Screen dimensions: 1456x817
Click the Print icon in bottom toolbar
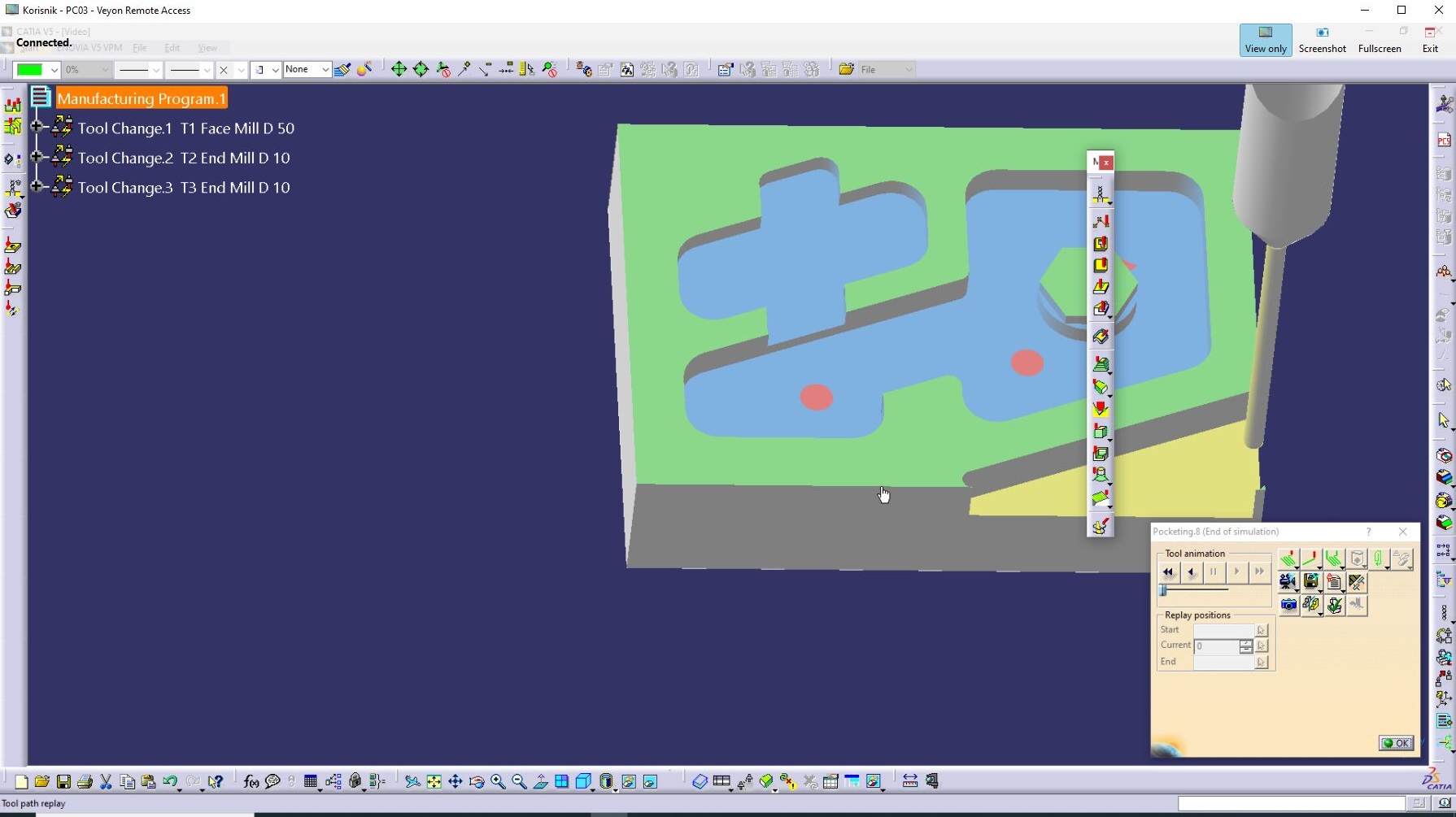pos(85,782)
